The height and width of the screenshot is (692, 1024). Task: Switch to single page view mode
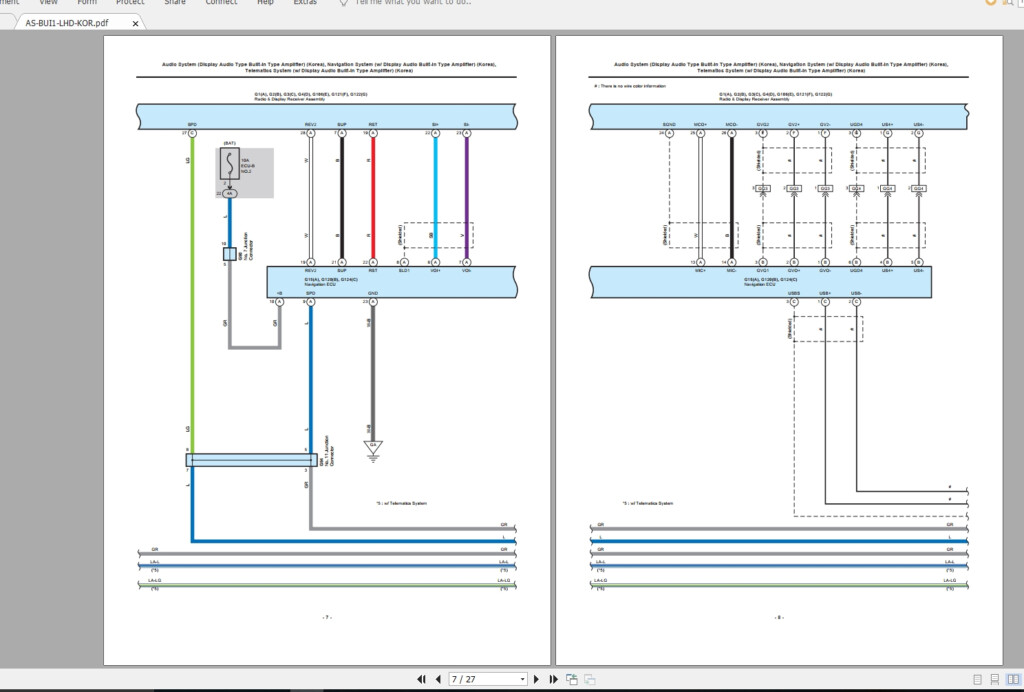[x=978, y=680]
